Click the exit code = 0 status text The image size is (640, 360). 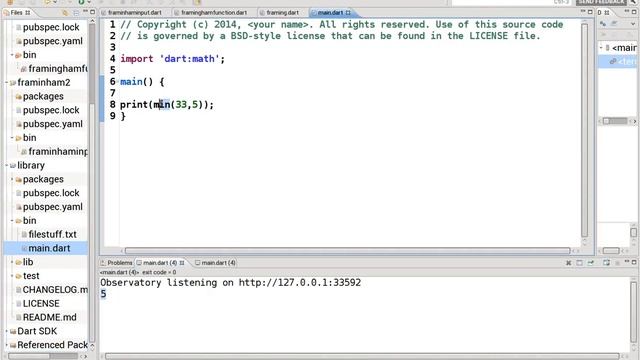tap(159, 272)
